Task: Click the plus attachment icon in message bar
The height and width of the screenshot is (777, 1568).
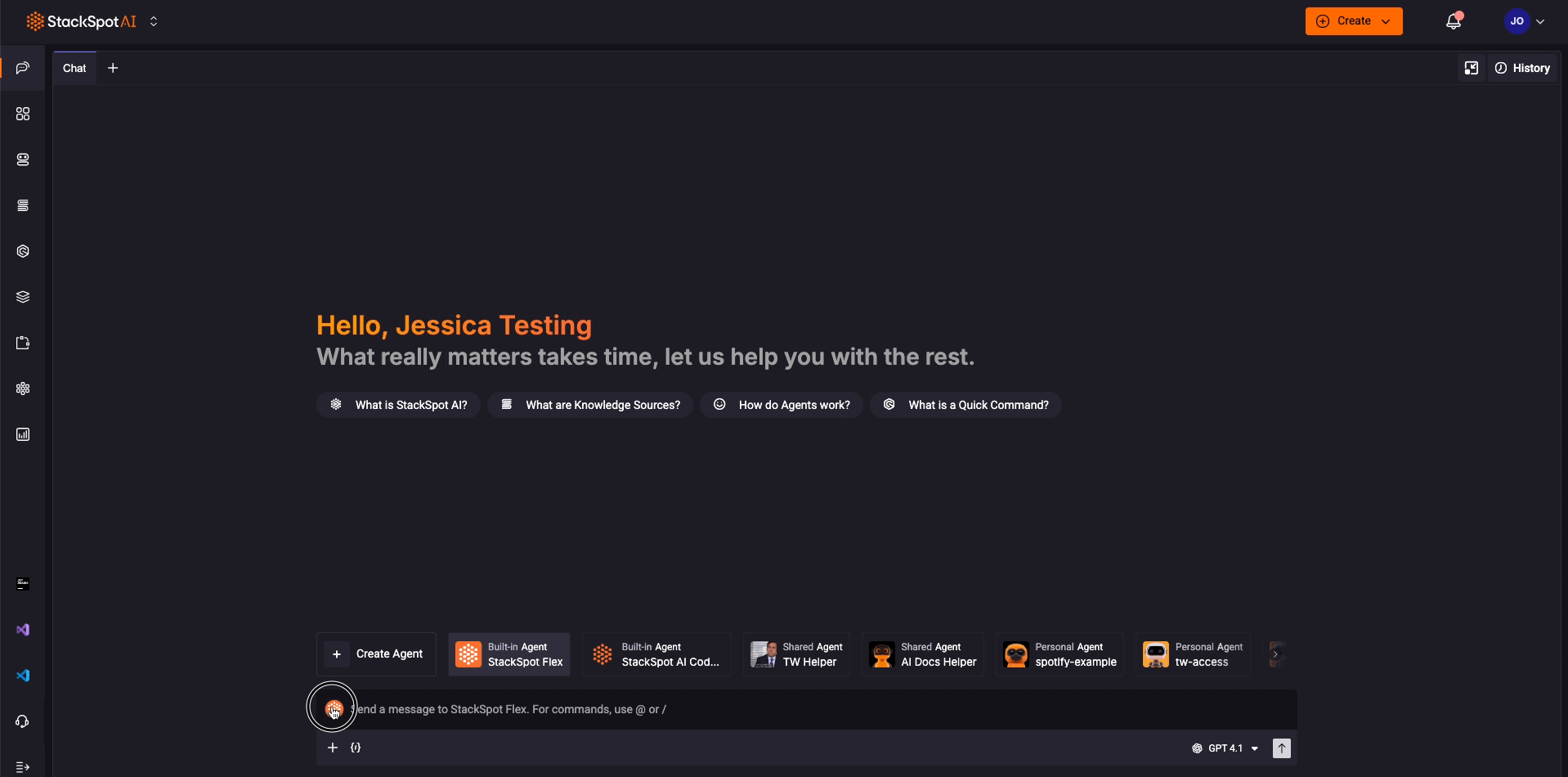Action: pyautogui.click(x=333, y=748)
